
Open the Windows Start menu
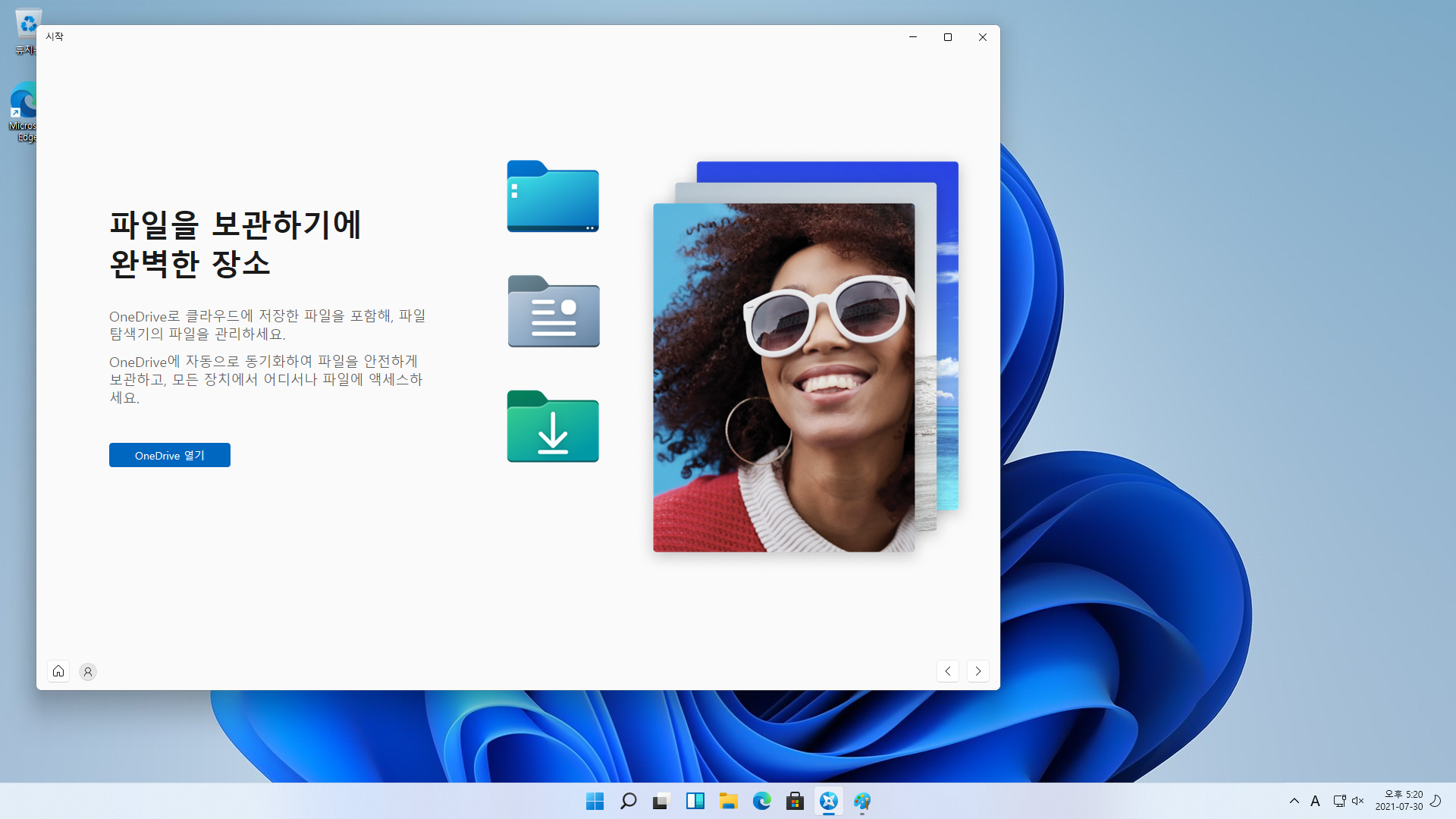tap(595, 801)
